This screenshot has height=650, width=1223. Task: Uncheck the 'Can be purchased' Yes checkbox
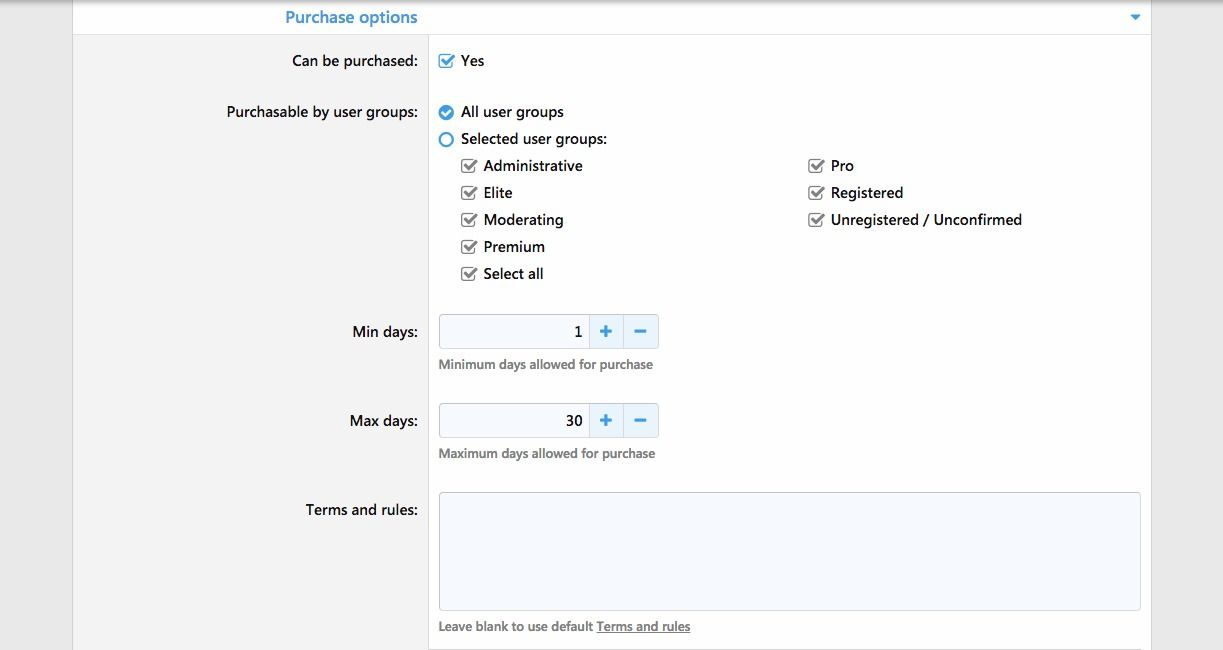click(447, 61)
